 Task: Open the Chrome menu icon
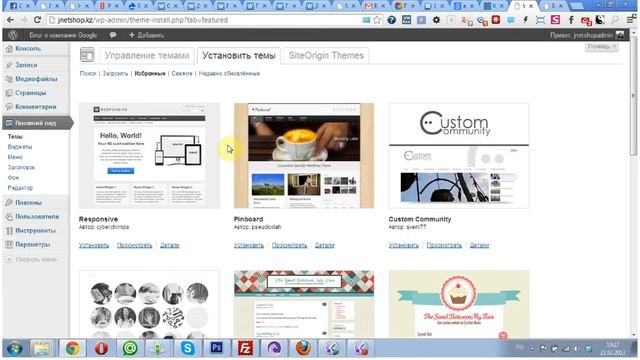click(x=631, y=20)
